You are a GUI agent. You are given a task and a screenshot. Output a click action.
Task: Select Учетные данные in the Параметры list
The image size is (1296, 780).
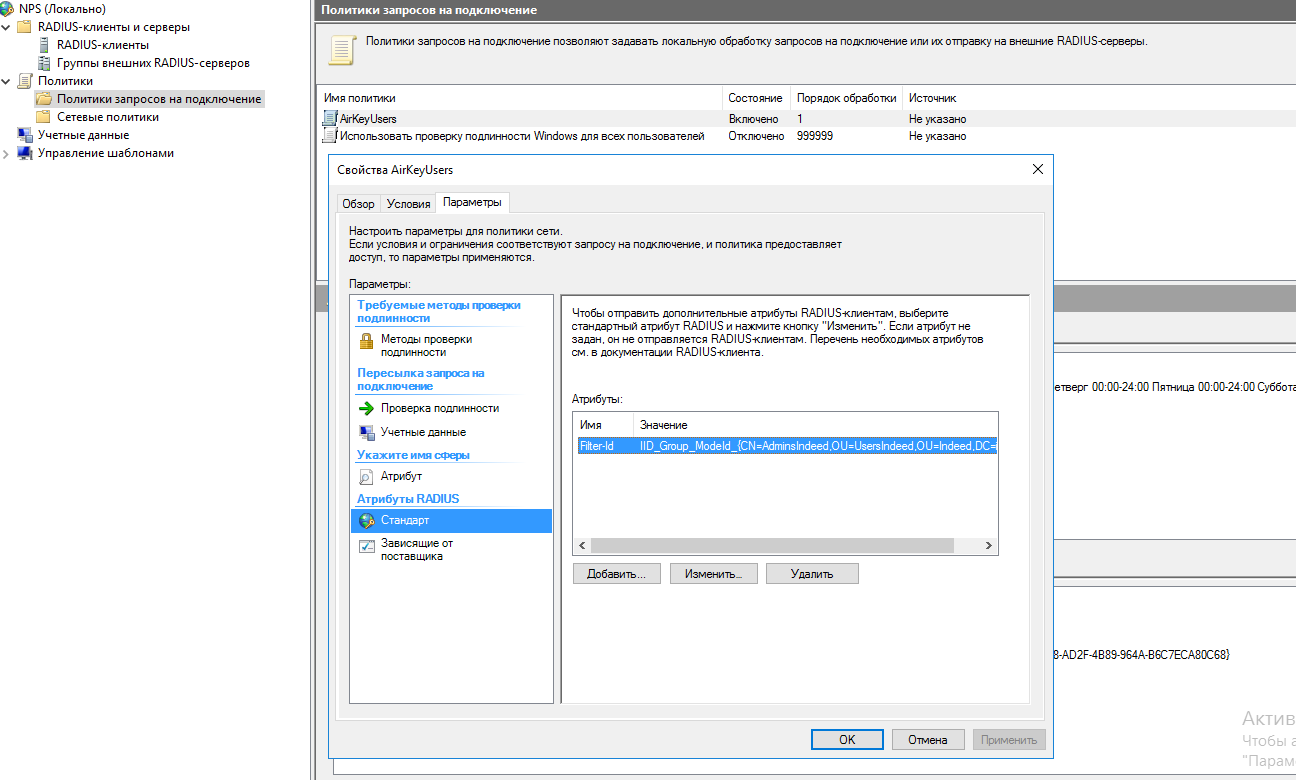coord(422,432)
